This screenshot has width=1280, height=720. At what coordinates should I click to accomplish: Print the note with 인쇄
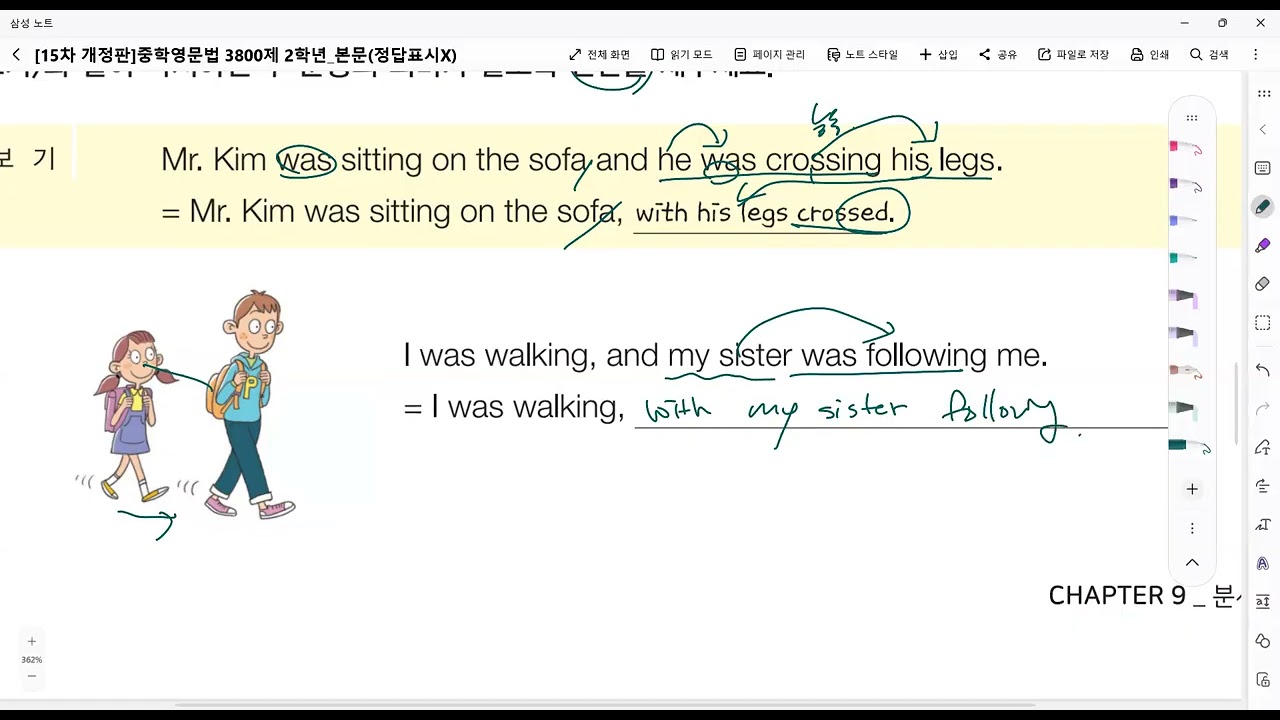pos(1149,55)
